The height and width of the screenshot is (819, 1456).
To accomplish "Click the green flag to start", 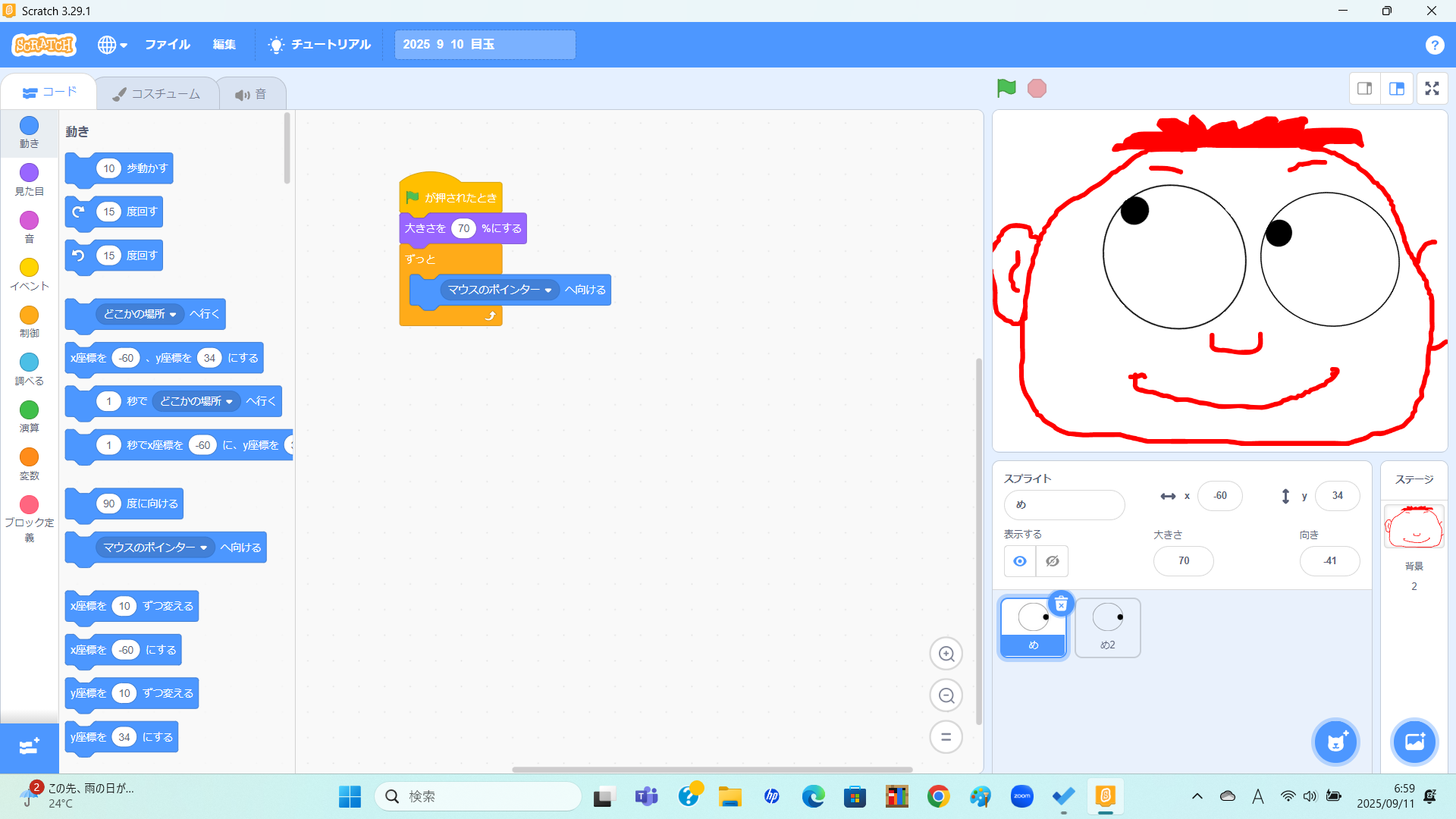I will (x=1006, y=89).
